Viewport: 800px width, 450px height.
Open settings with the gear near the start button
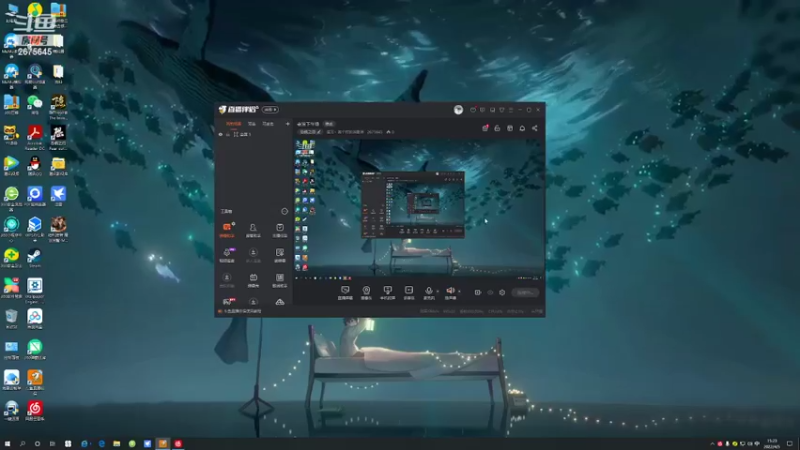(502, 292)
